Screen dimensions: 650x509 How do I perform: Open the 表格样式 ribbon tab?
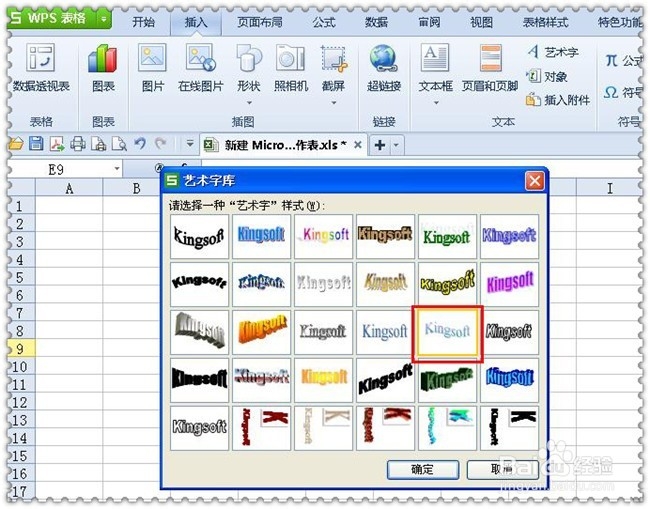point(545,22)
